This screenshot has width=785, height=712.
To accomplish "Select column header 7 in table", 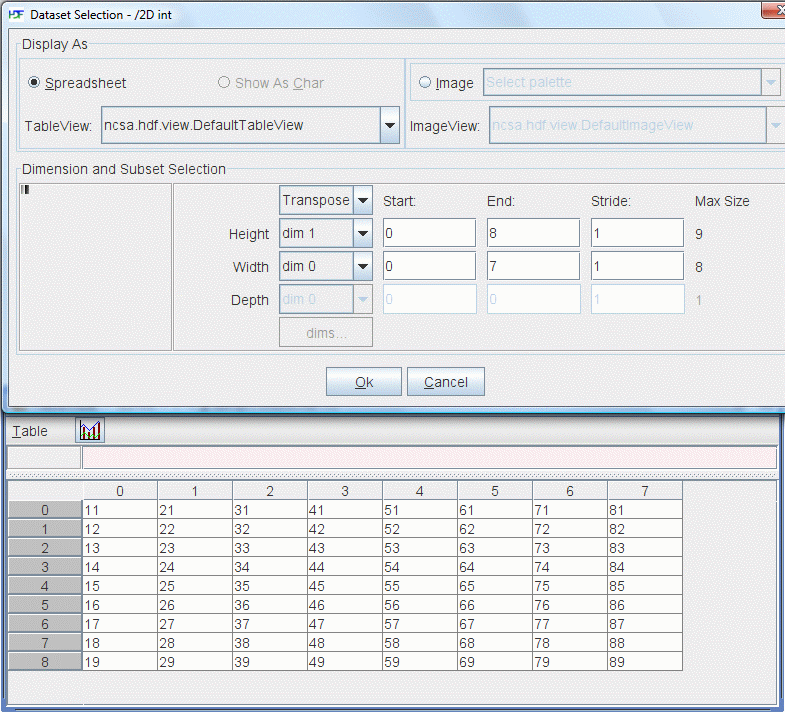I will tap(645, 491).
